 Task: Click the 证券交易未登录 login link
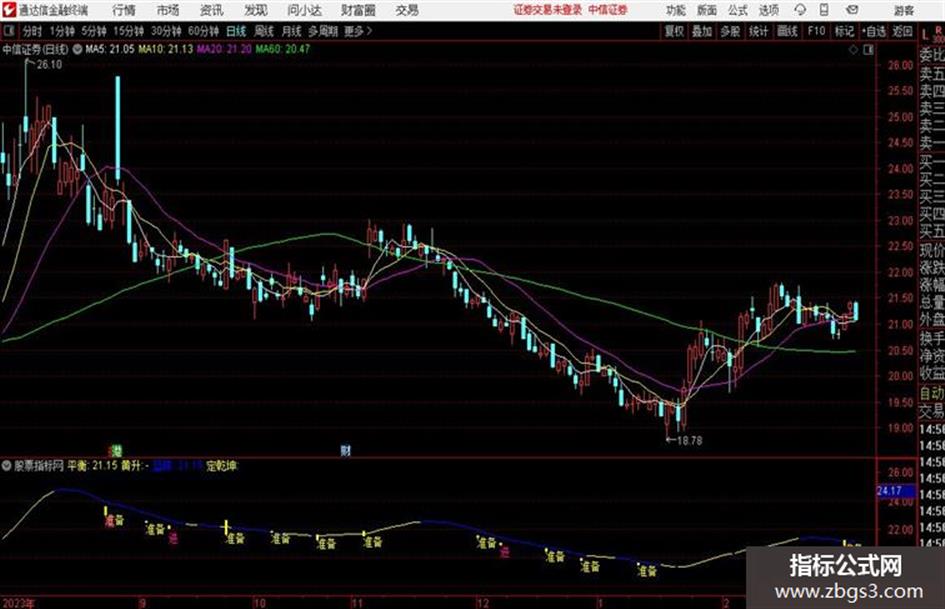click(548, 10)
